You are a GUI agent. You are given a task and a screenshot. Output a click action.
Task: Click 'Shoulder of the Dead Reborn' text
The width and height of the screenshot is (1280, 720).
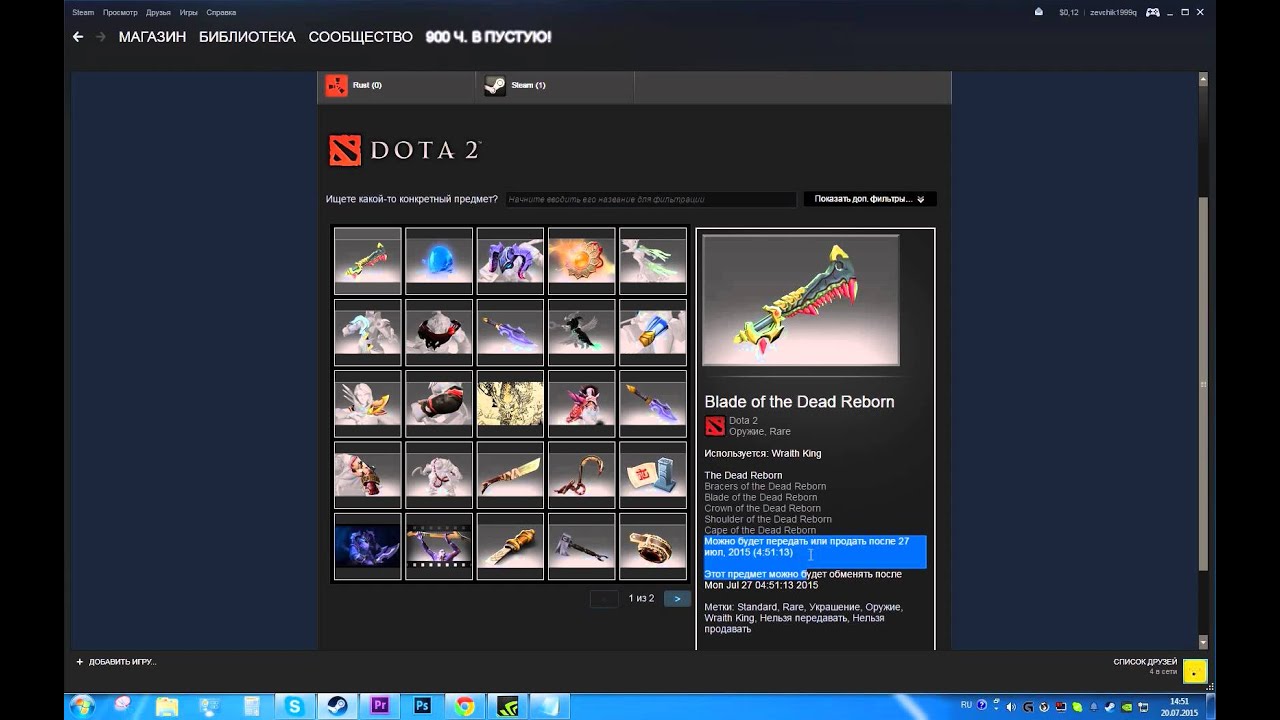768,520
